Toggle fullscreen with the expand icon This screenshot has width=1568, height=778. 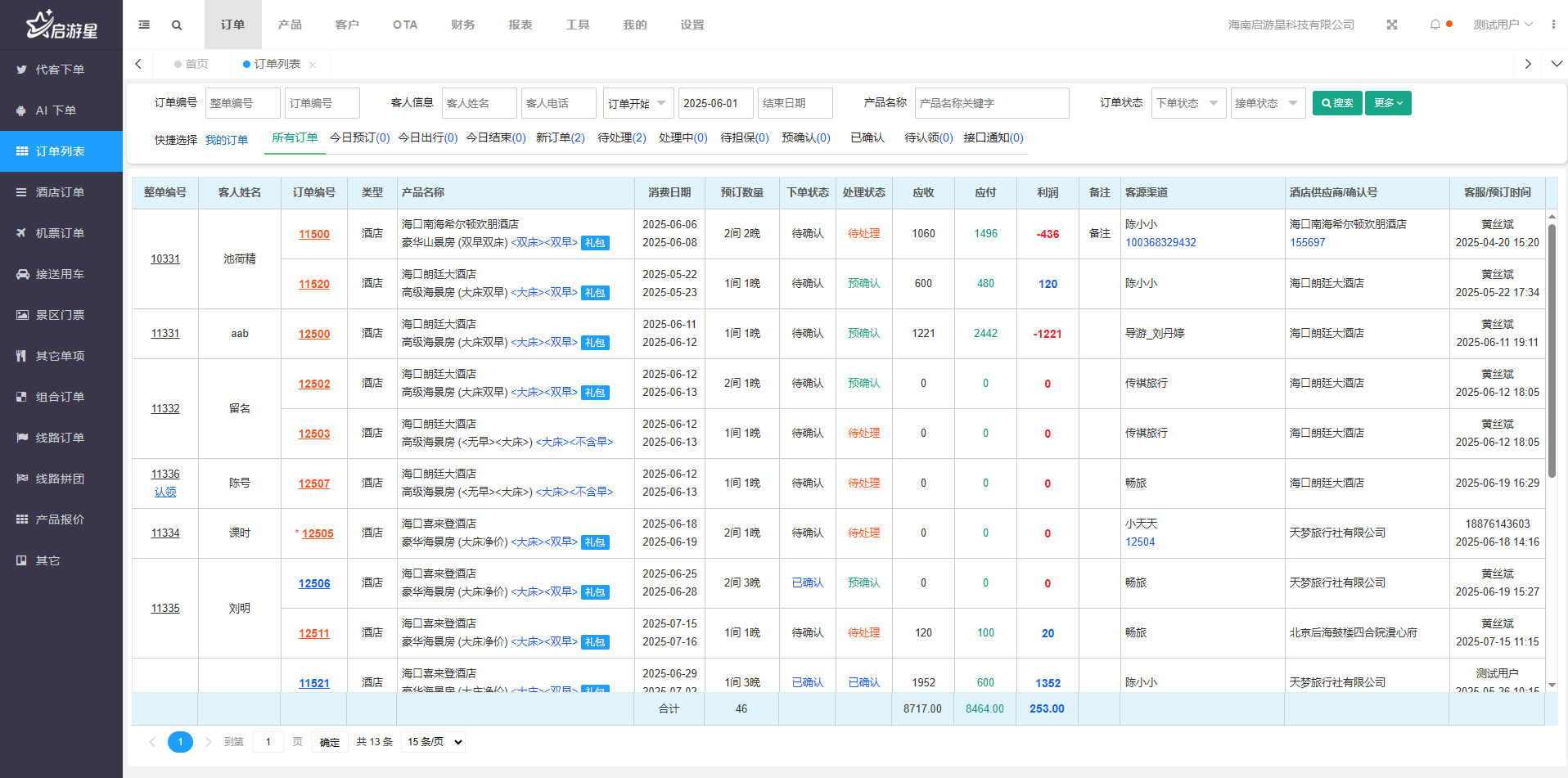1392,25
